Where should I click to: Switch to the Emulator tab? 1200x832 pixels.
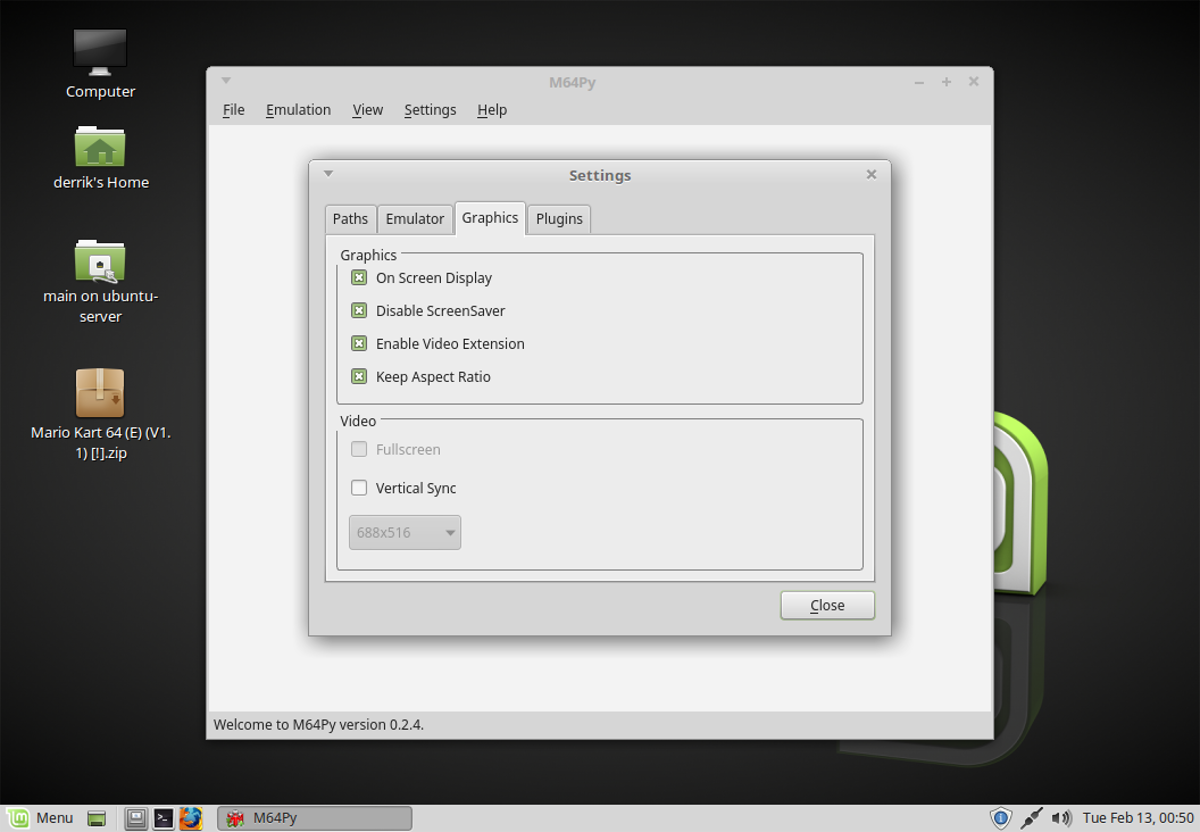coord(415,219)
